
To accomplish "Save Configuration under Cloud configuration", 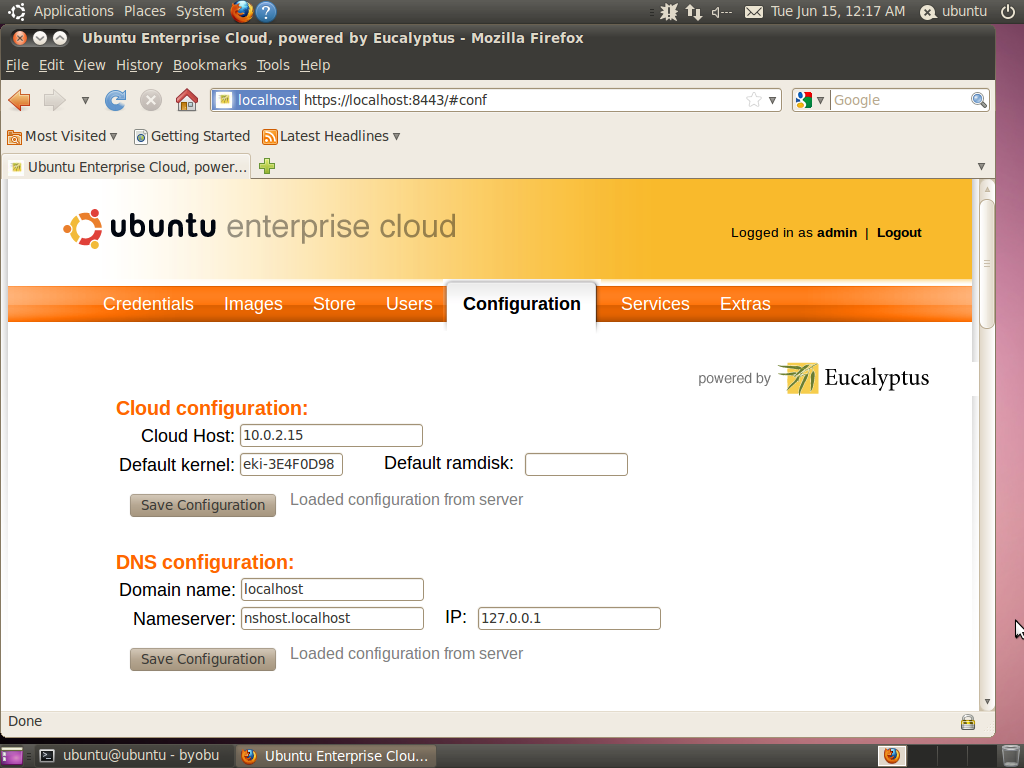I will [x=202, y=505].
